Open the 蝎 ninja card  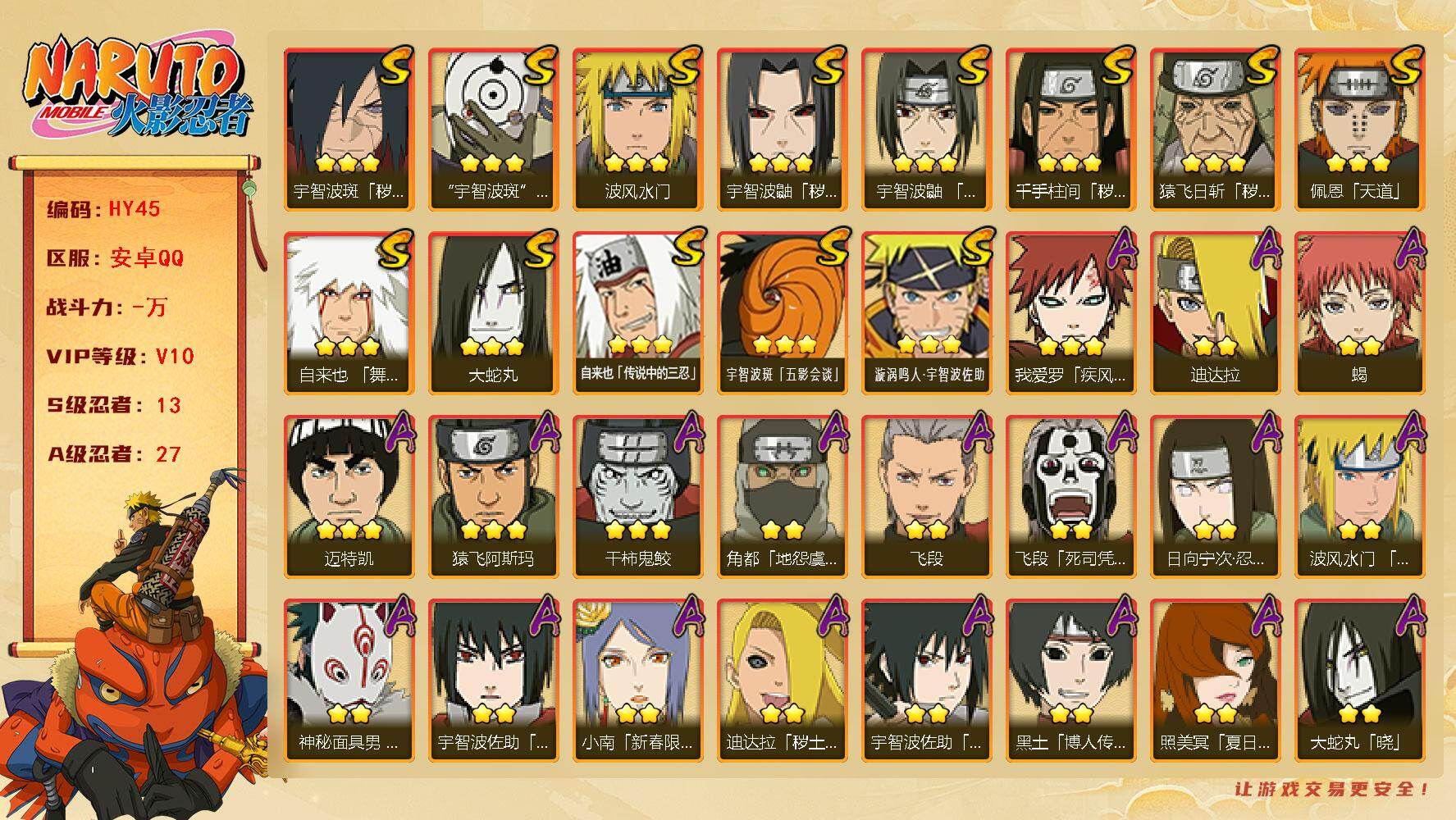1359,313
